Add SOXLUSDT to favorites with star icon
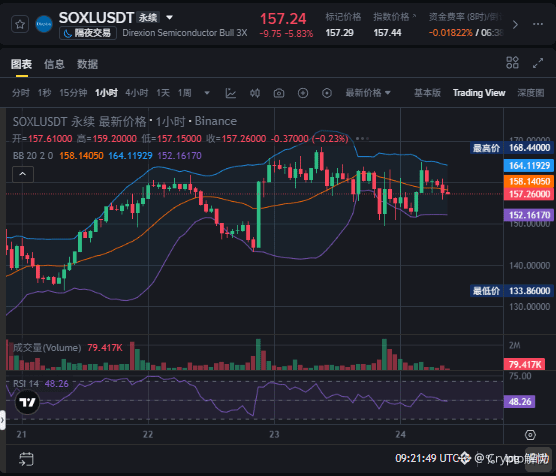 tap(20, 24)
